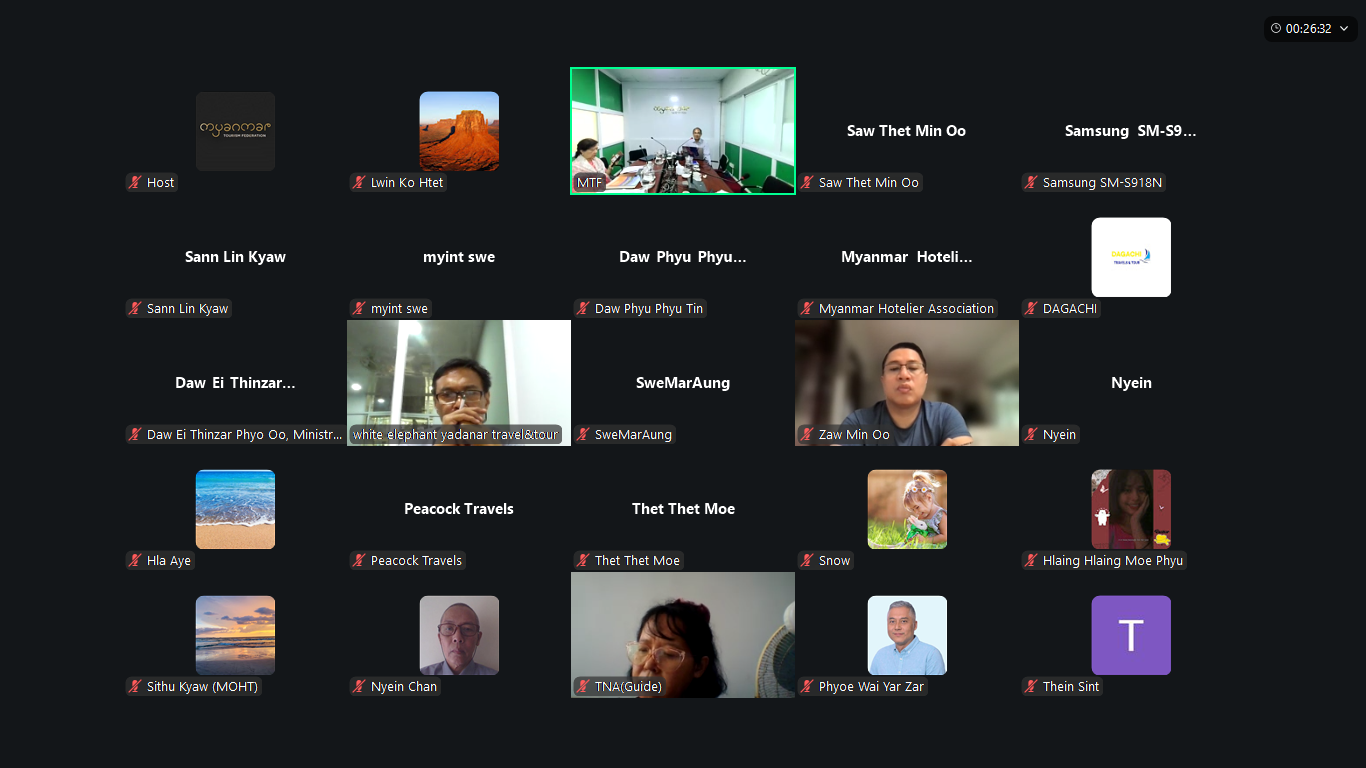Select white elephant yadanar travel&tour video tile
This screenshot has height=768, width=1366.
coord(459,383)
